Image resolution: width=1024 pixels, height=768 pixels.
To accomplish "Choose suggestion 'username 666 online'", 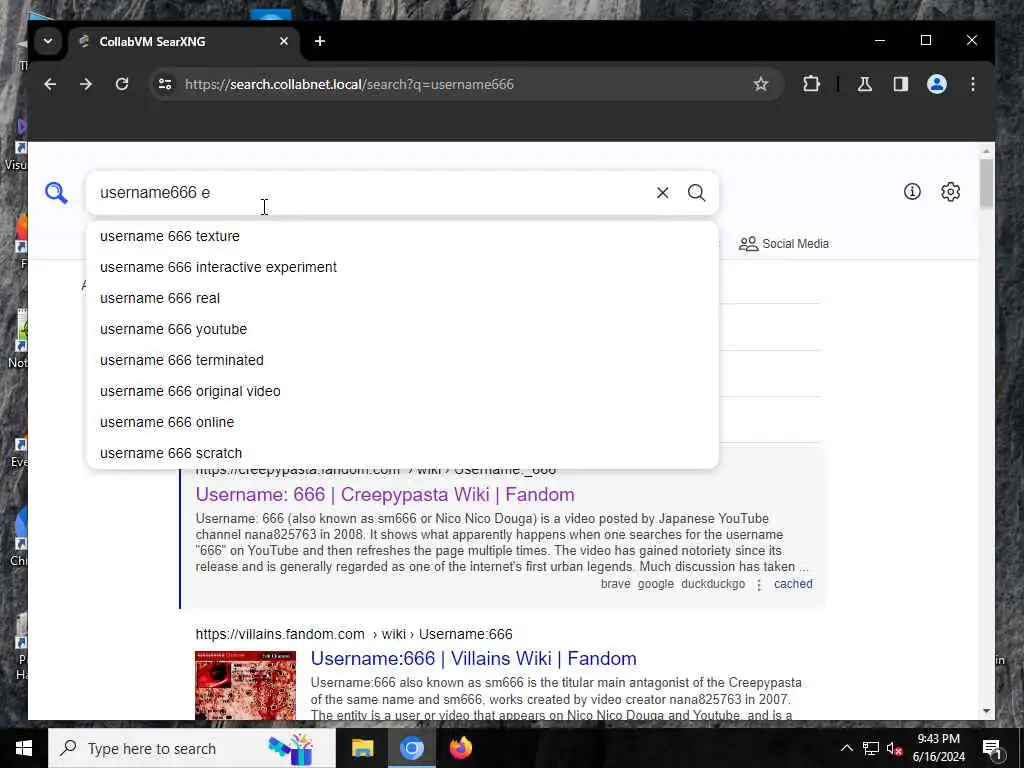I will click(402, 423).
